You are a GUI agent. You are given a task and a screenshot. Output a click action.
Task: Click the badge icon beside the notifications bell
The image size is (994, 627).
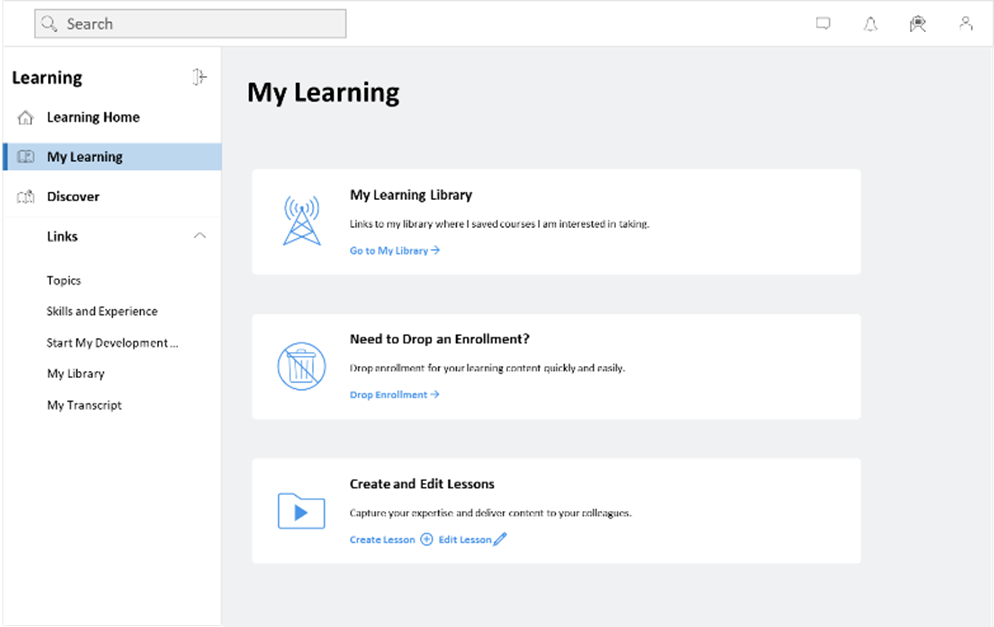click(x=917, y=24)
